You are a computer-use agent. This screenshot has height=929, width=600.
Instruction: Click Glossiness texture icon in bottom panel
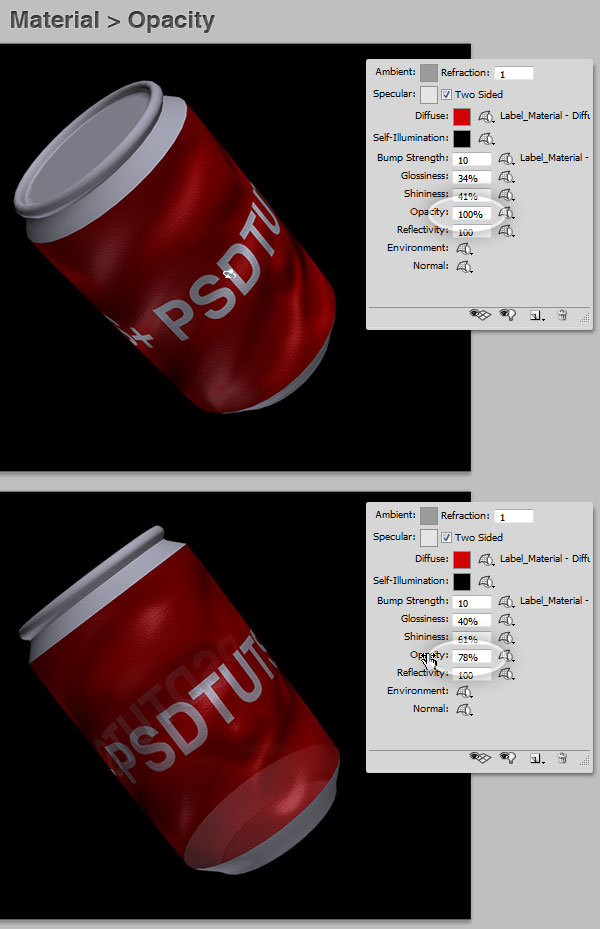[x=506, y=620]
